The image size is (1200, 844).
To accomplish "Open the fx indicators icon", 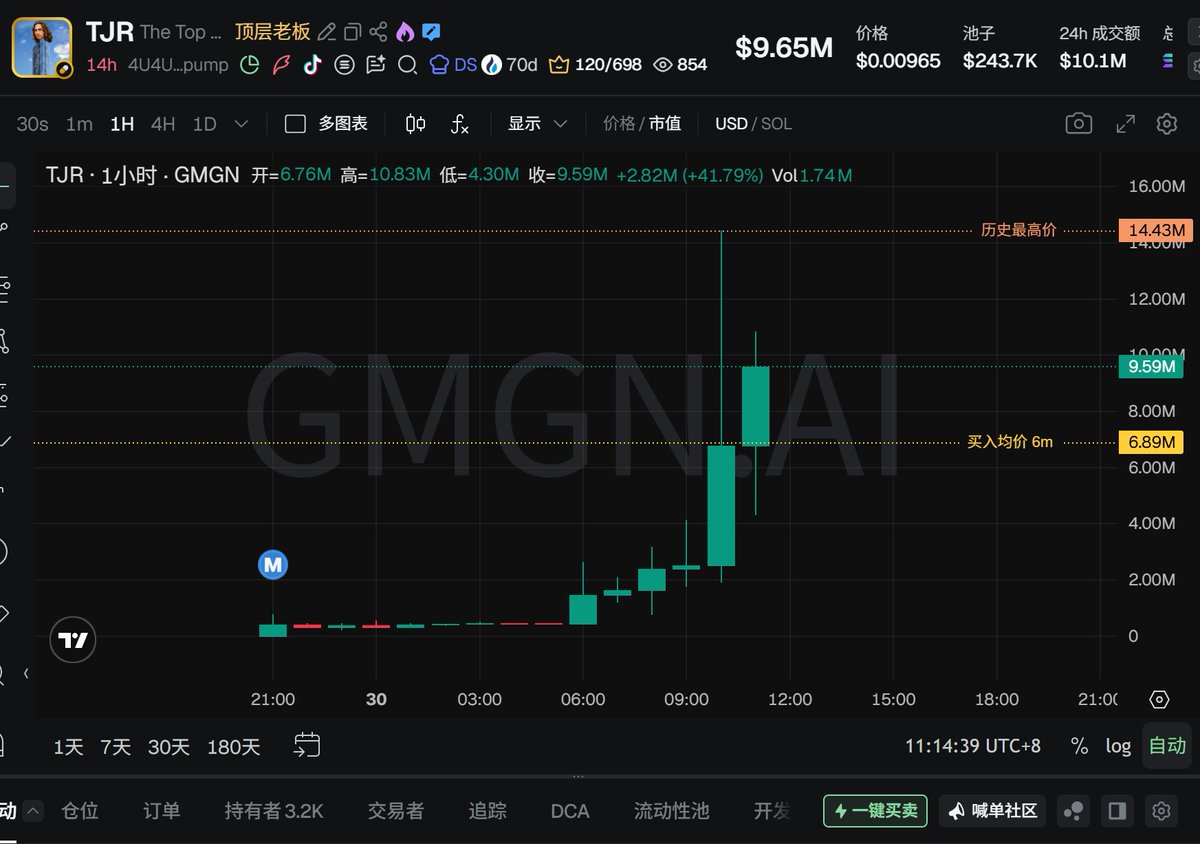I will tap(459, 124).
